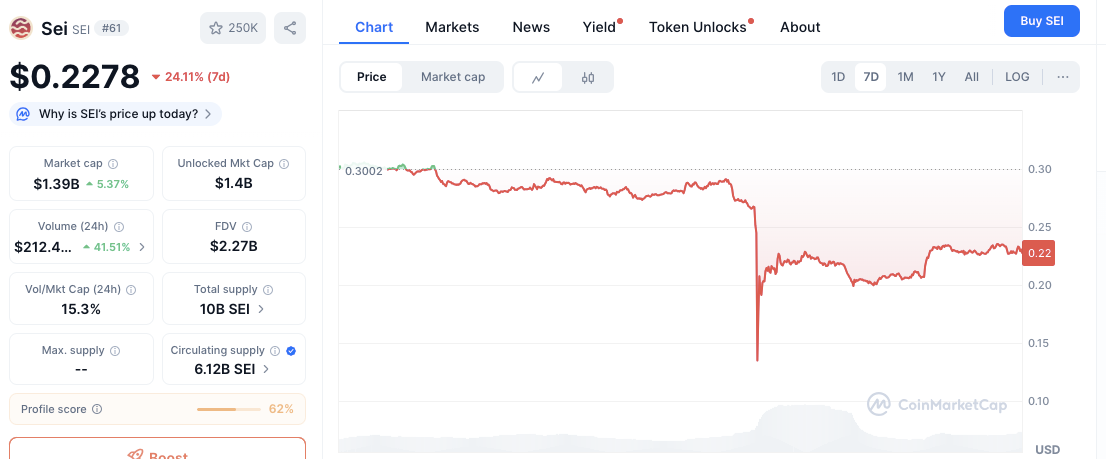Click the share icon button
The height and width of the screenshot is (459, 1106).
tap(290, 28)
